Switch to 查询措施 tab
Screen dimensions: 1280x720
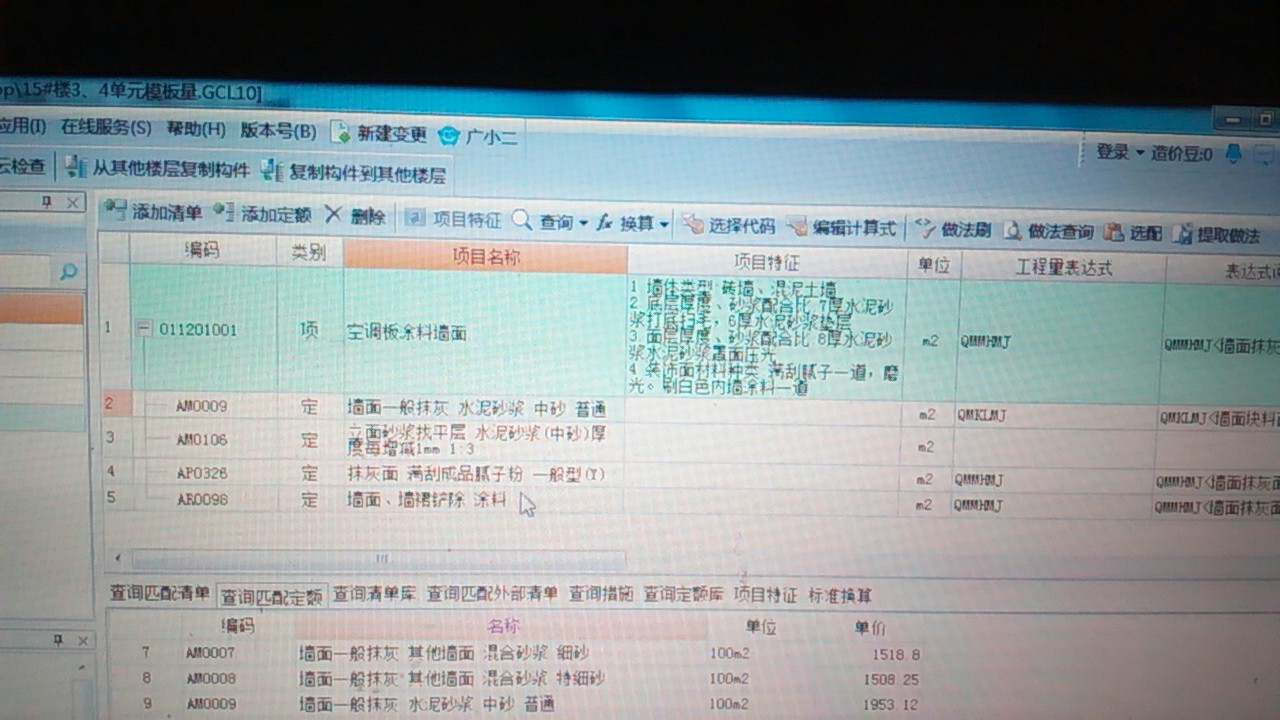tap(601, 594)
